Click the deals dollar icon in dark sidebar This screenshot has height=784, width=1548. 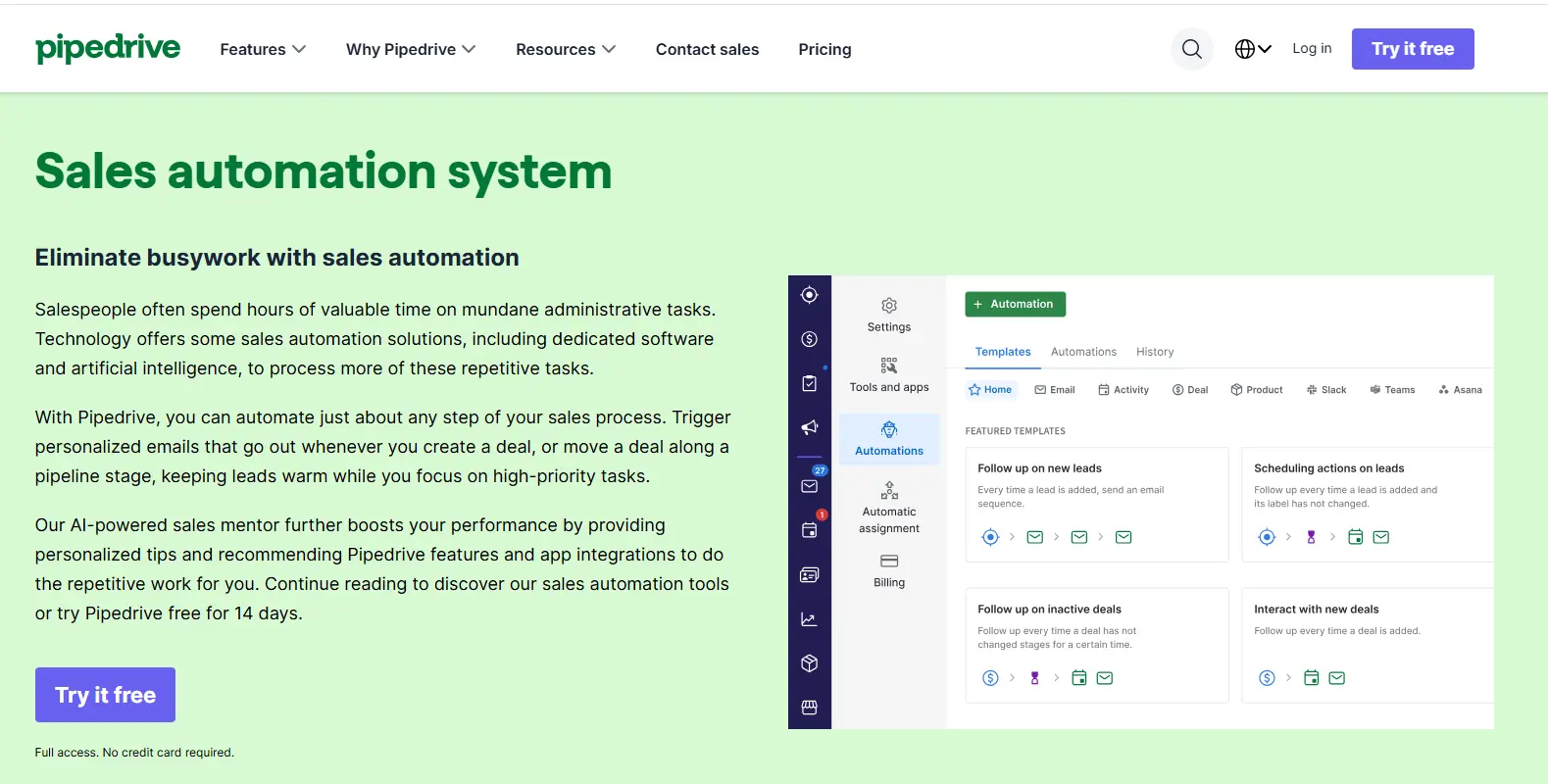point(809,339)
